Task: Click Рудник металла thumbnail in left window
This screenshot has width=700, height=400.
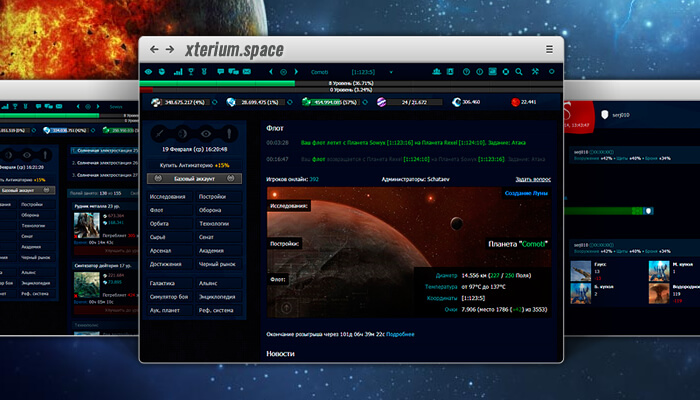Action: pos(87,225)
